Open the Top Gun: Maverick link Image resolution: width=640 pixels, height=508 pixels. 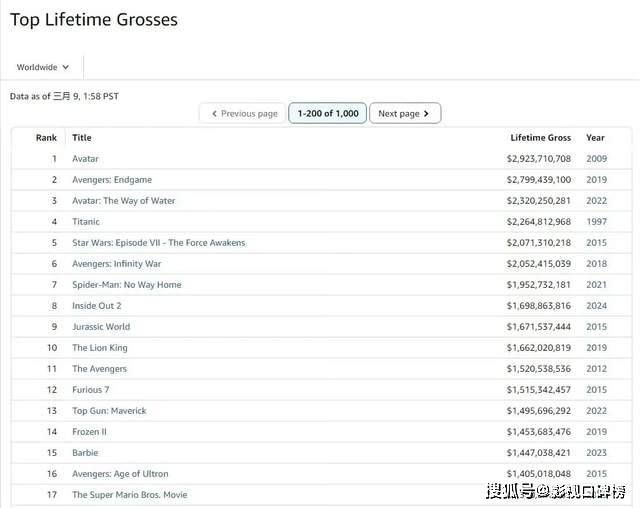109,411
